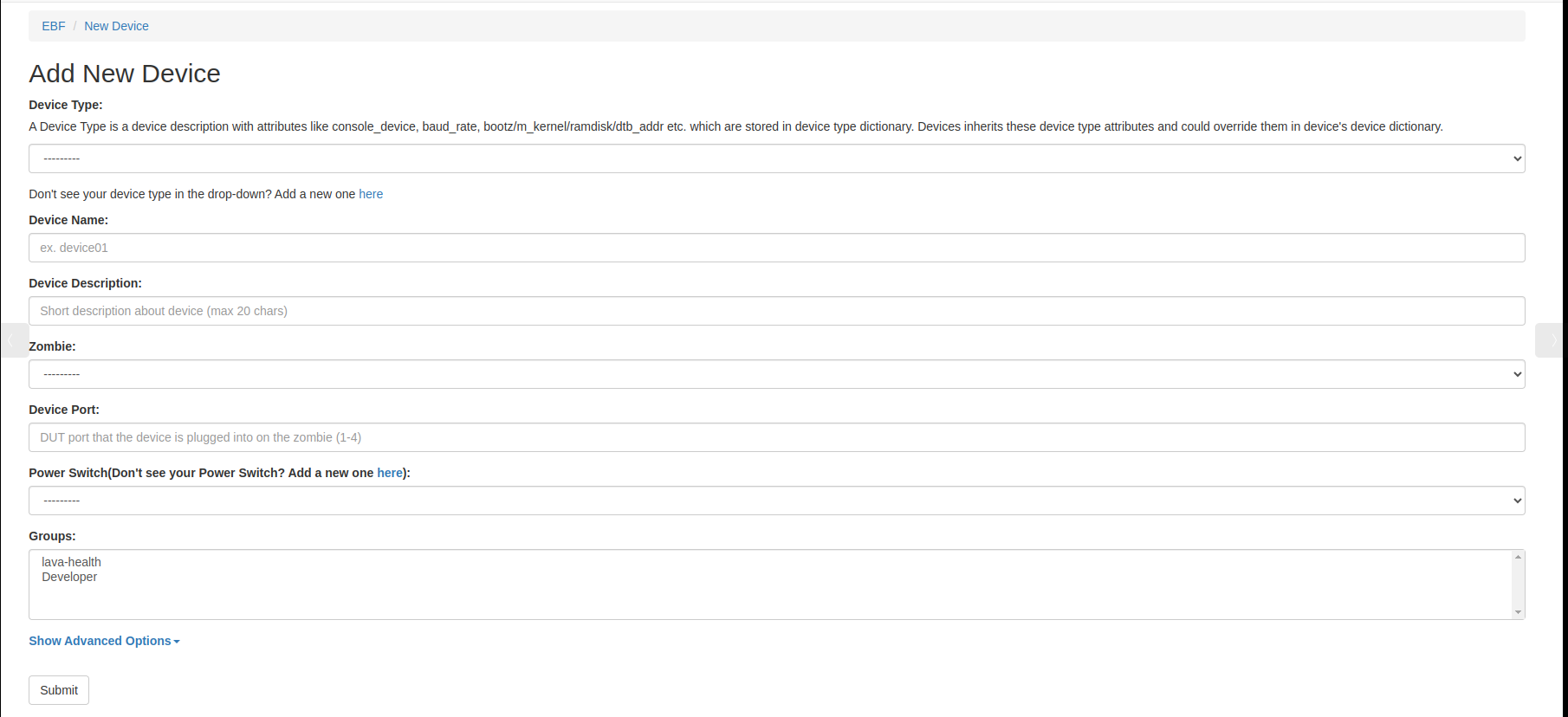Focus the Device Port input field
The height and width of the screenshot is (717, 1568).
click(x=777, y=437)
